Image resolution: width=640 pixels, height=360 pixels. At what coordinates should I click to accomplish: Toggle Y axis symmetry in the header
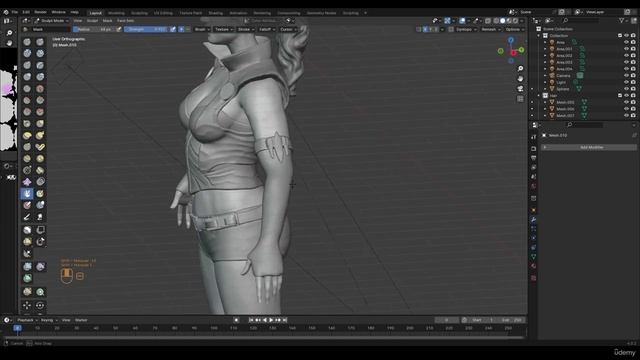click(430, 29)
